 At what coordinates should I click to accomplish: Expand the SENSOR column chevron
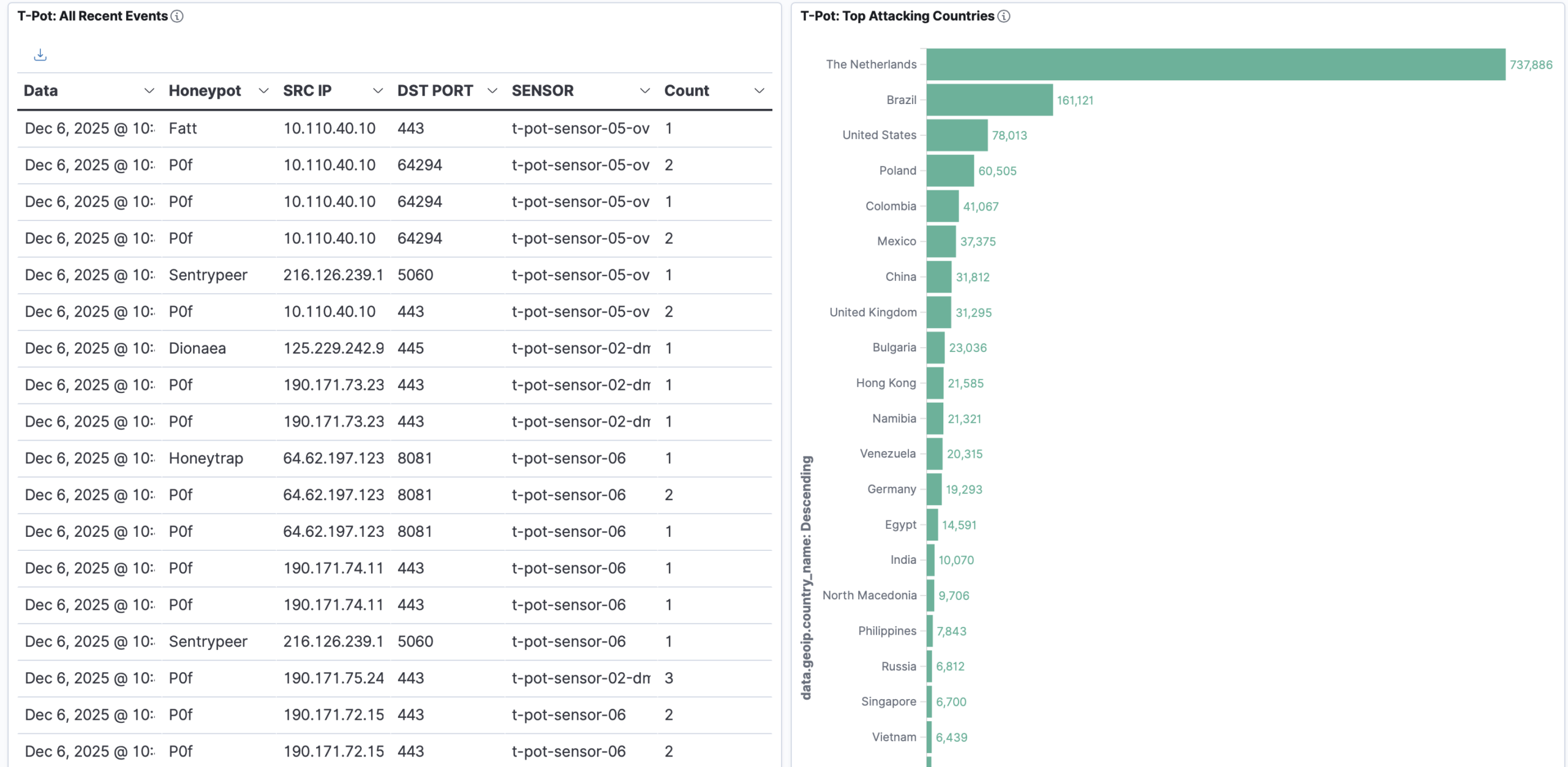[x=644, y=91]
